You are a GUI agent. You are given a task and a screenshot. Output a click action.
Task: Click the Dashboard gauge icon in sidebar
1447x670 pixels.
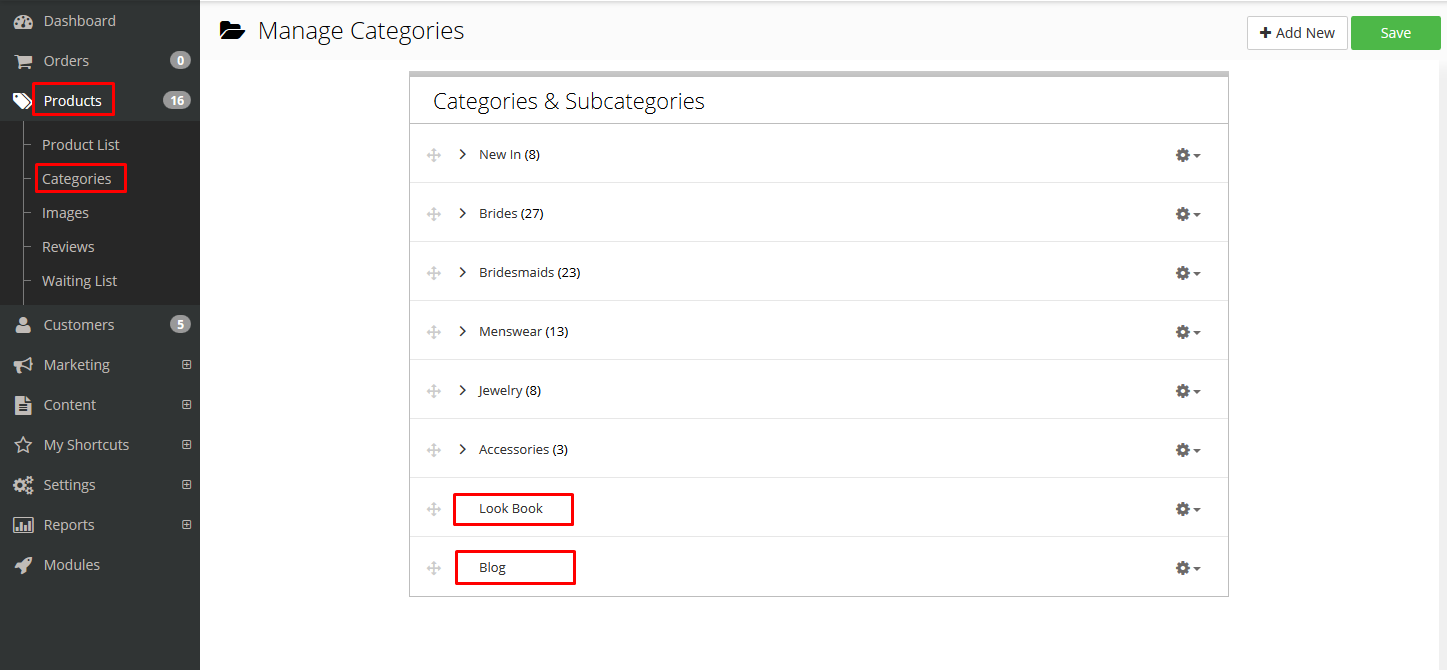click(23, 21)
